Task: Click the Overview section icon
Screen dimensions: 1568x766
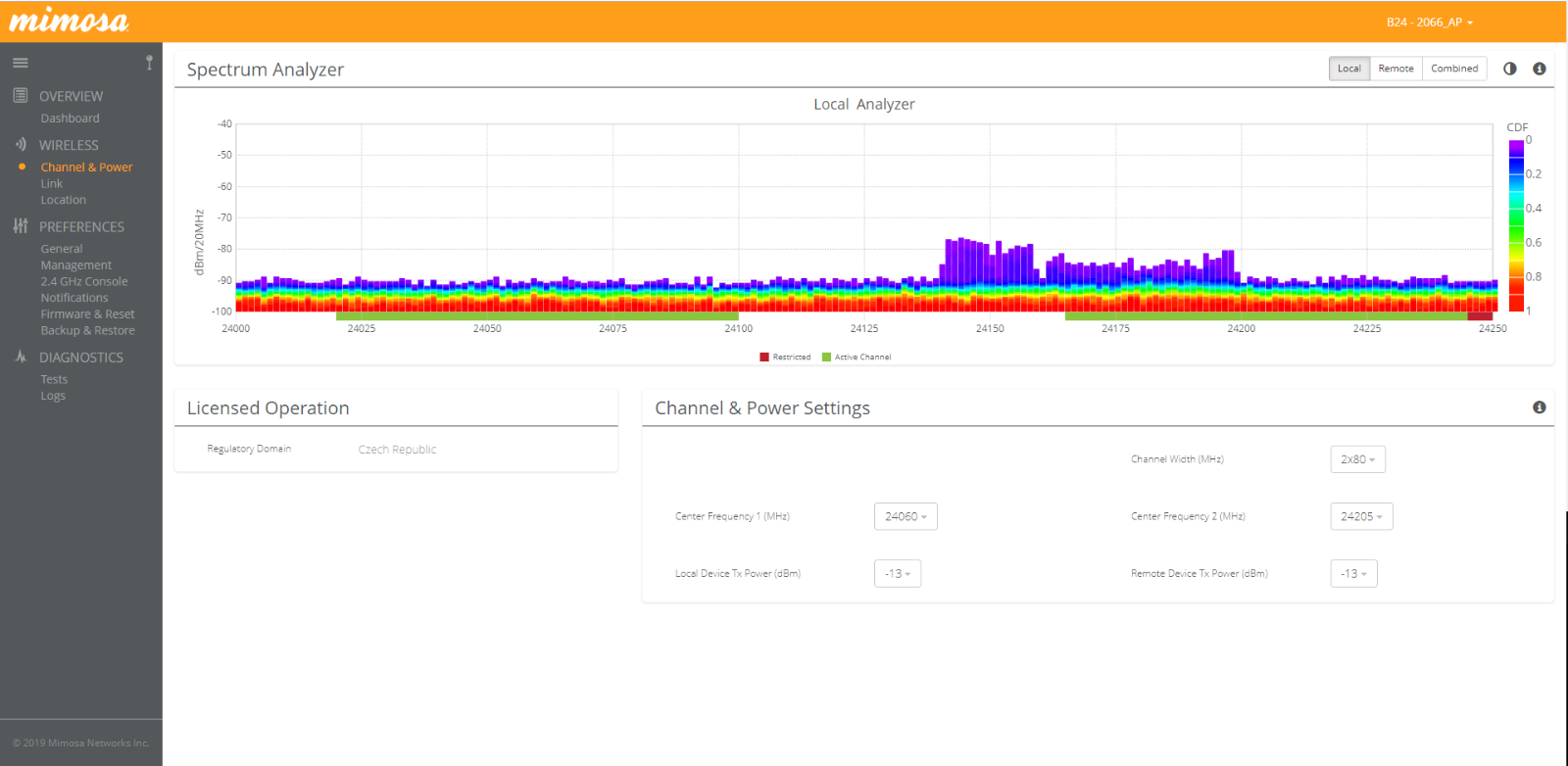Action: [x=21, y=96]
